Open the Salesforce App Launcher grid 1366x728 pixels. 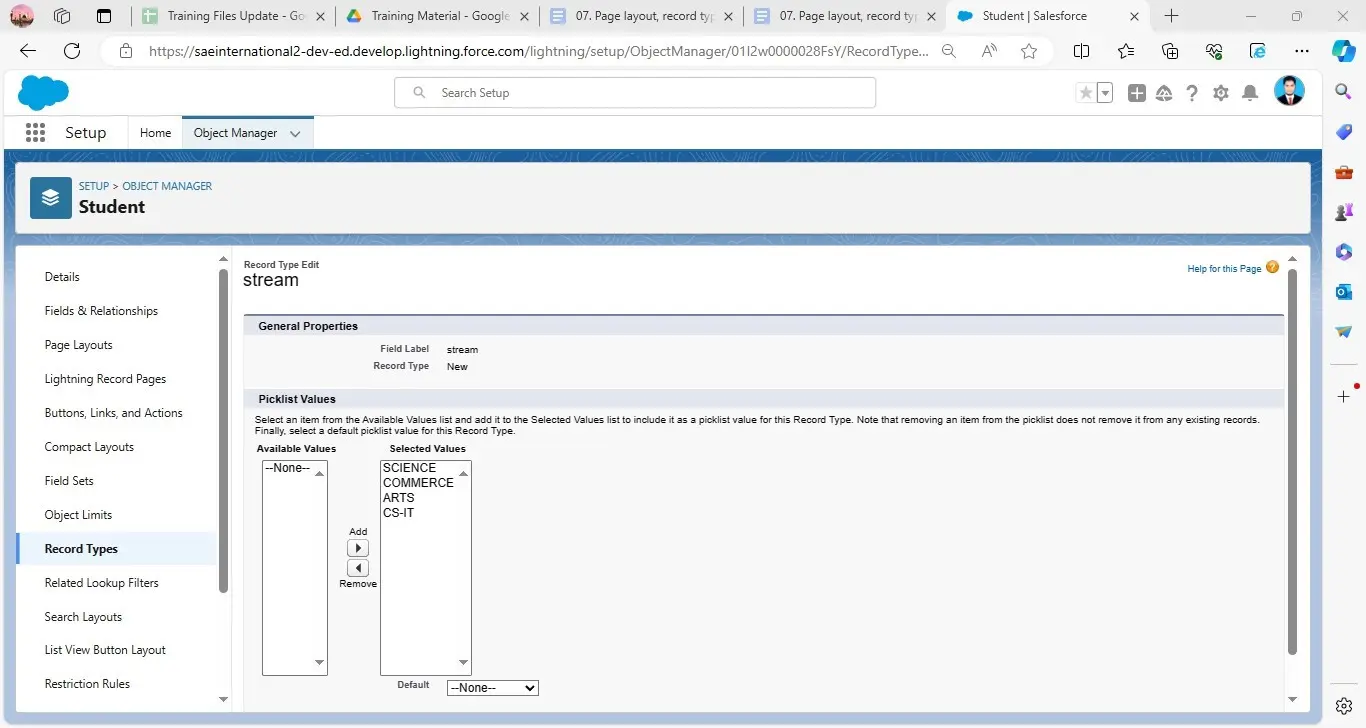(35, 133)
